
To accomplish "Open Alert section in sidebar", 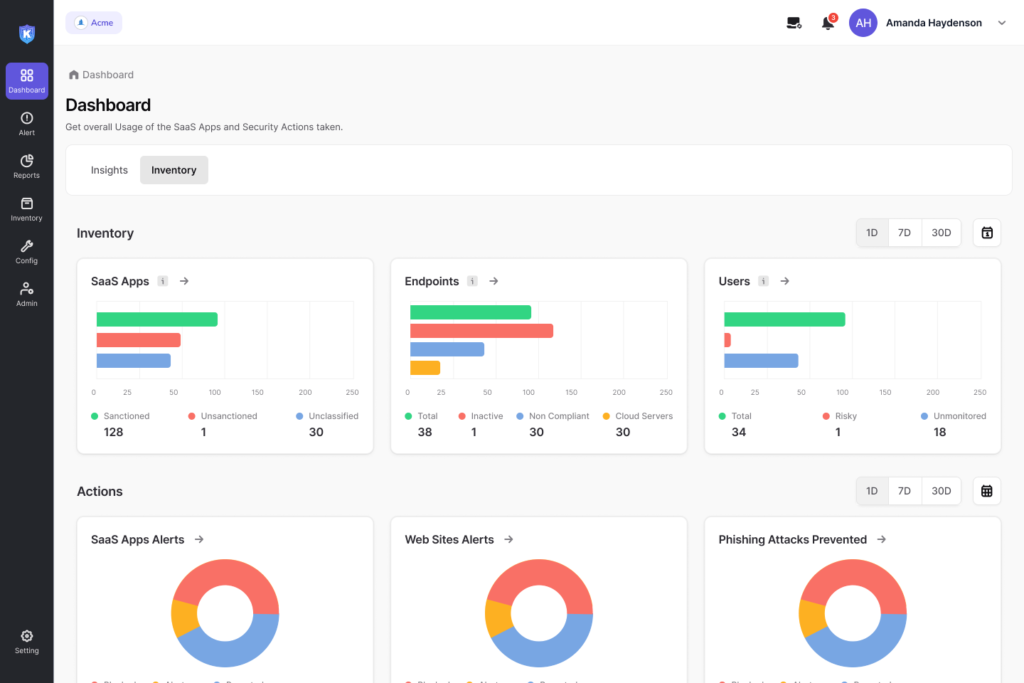I will coord(26,124).
